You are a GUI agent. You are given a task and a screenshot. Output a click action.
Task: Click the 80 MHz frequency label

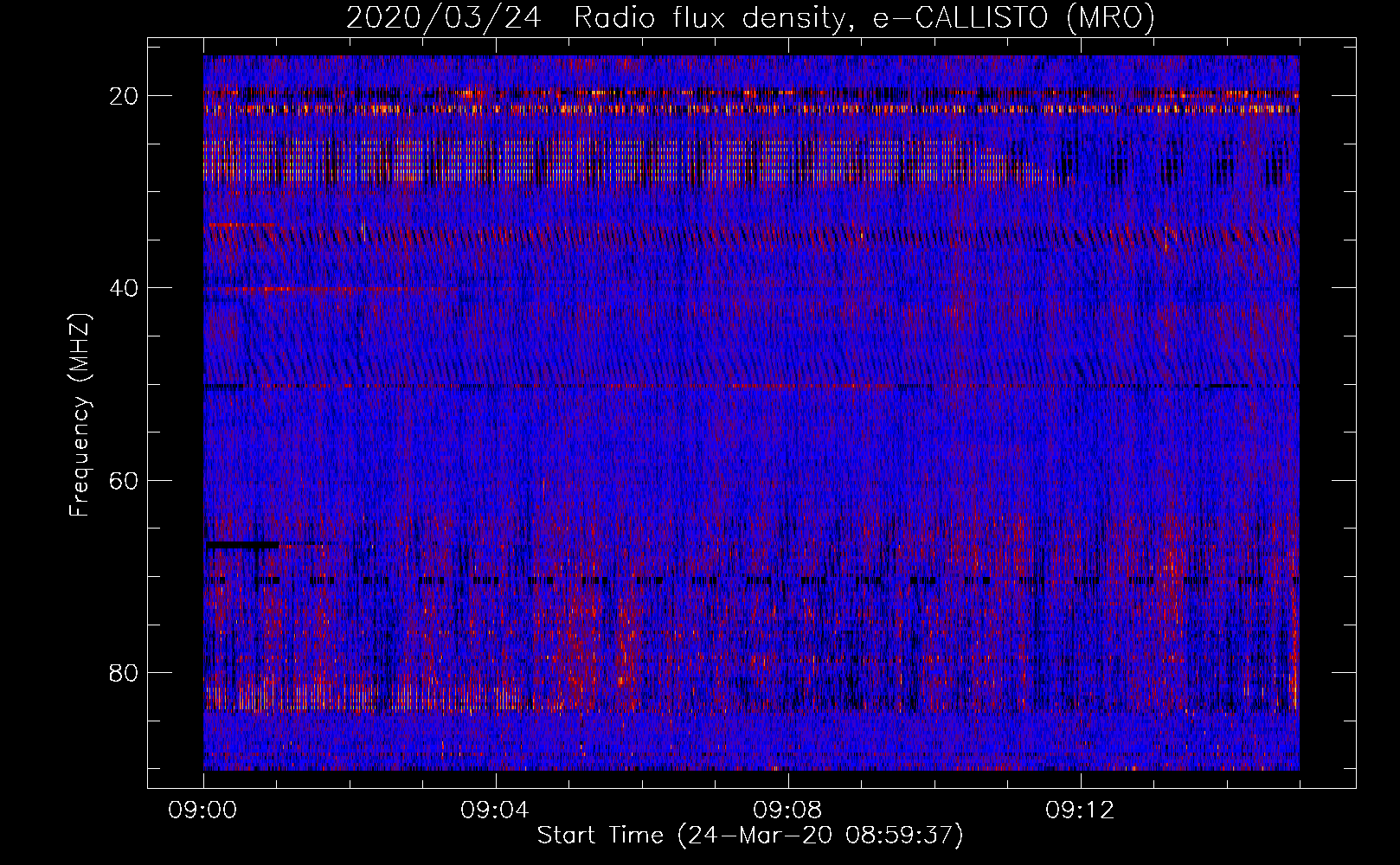coord(125,672)
